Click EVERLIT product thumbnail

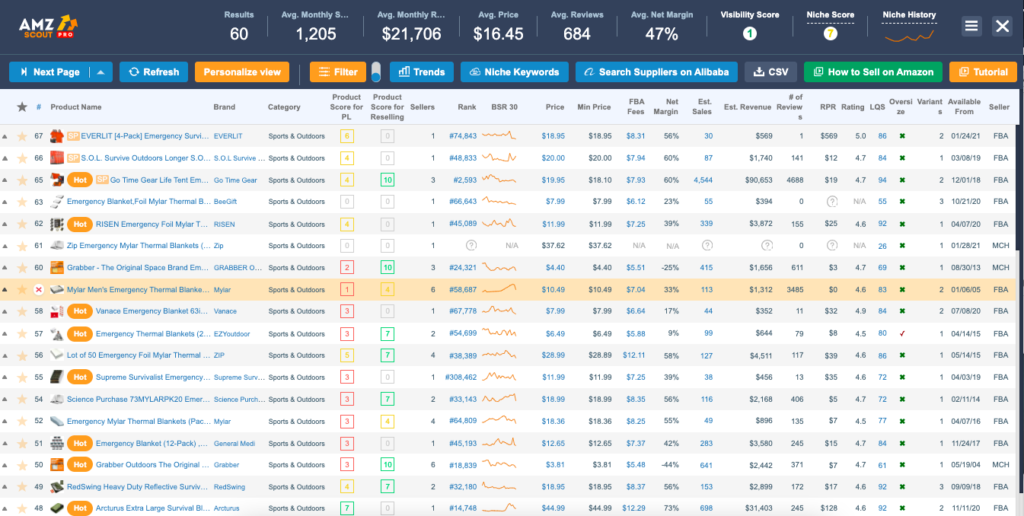(57, 136)
